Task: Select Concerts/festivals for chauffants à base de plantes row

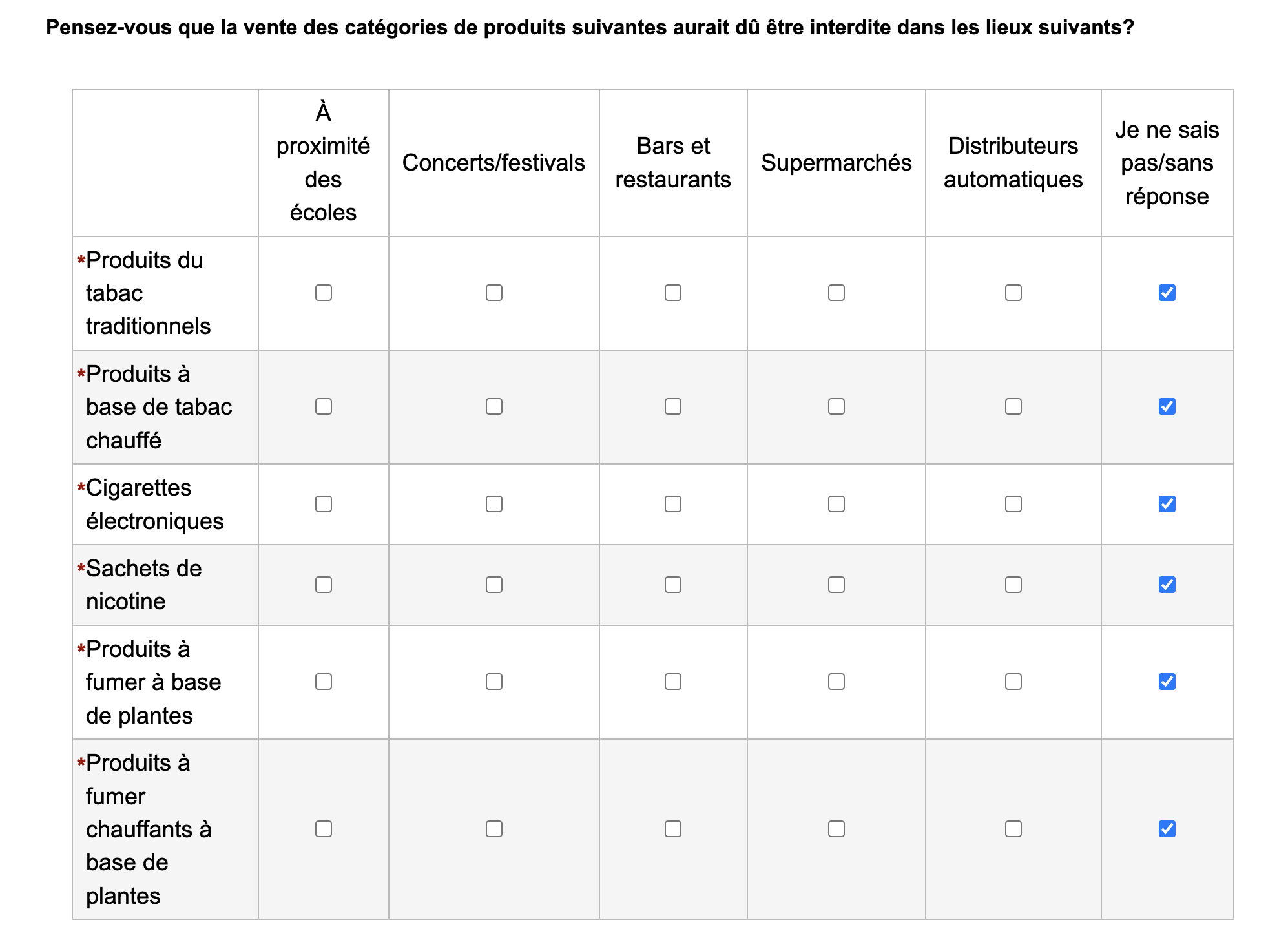Action: click(x=494, y=829)
